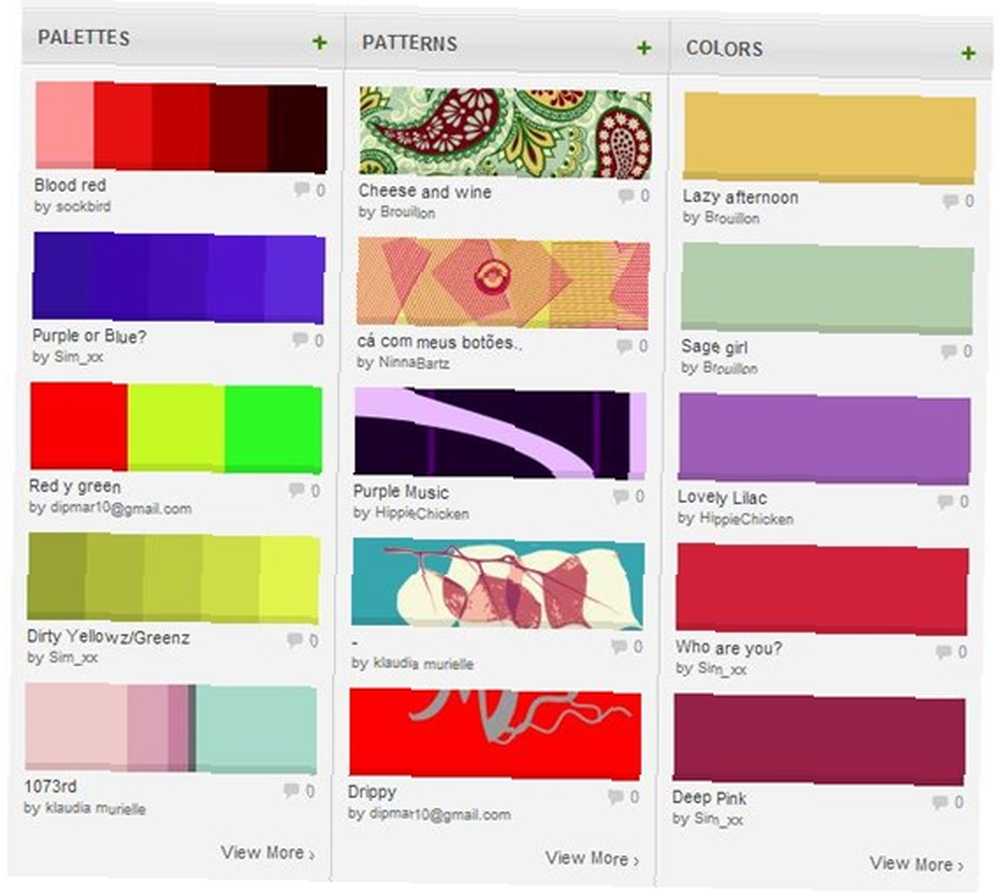Open comments bubble for Lazy afternoon color

click(950, 201)
